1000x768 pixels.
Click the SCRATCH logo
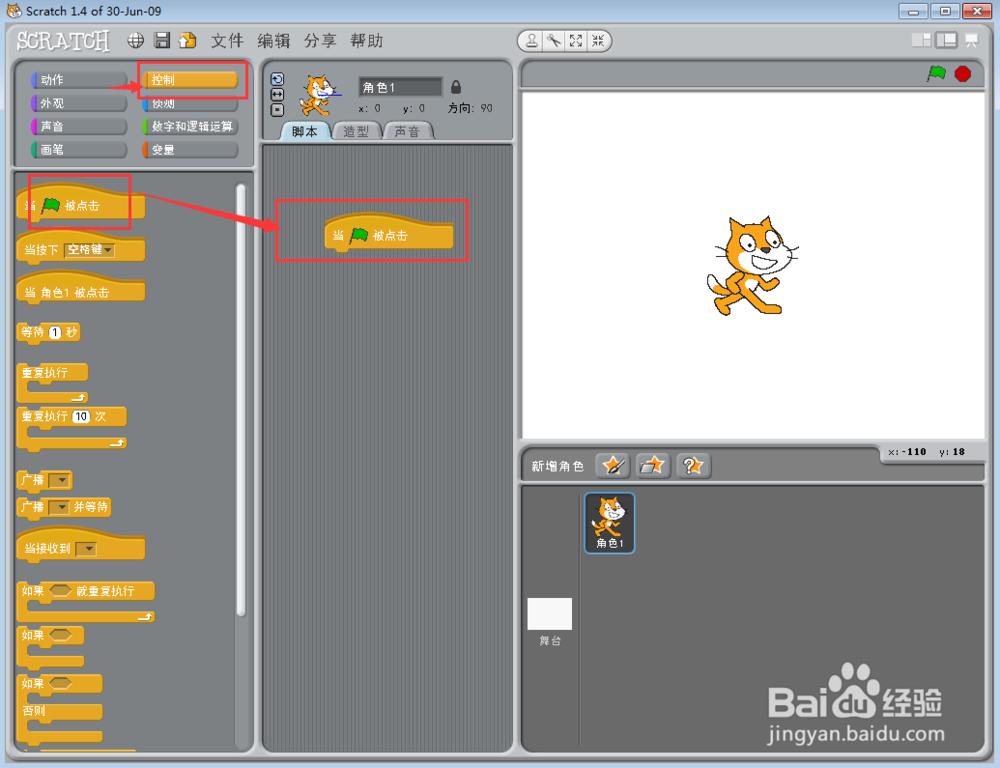(63, 41)
